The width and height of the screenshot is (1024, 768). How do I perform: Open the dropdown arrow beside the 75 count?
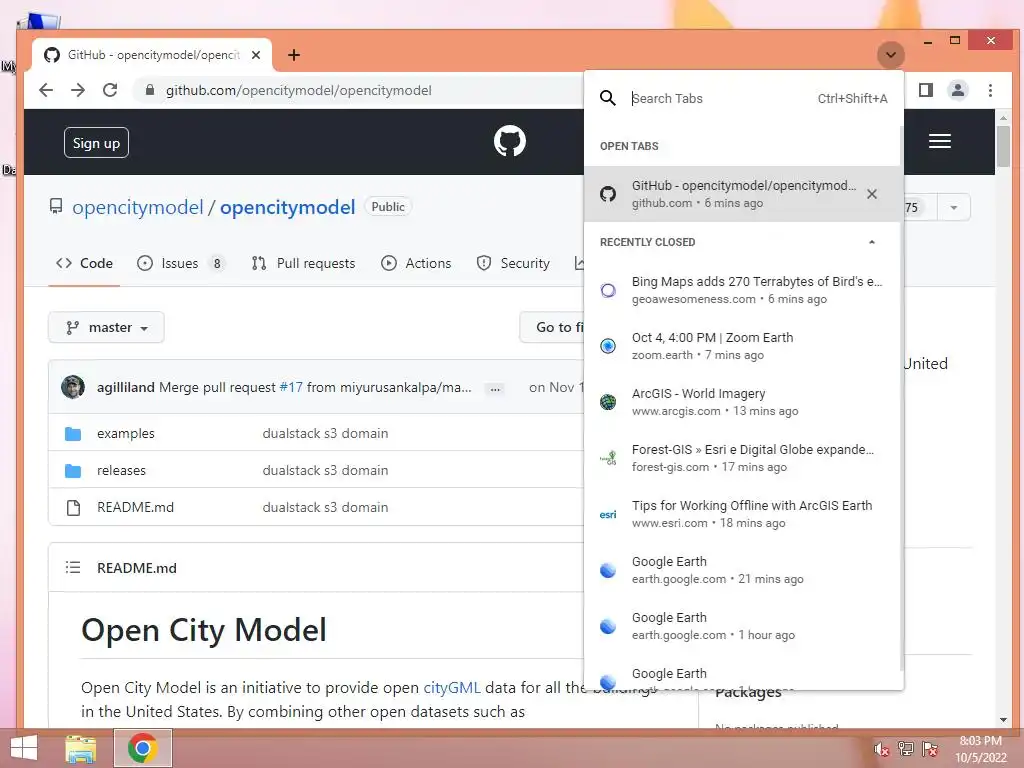953,208
